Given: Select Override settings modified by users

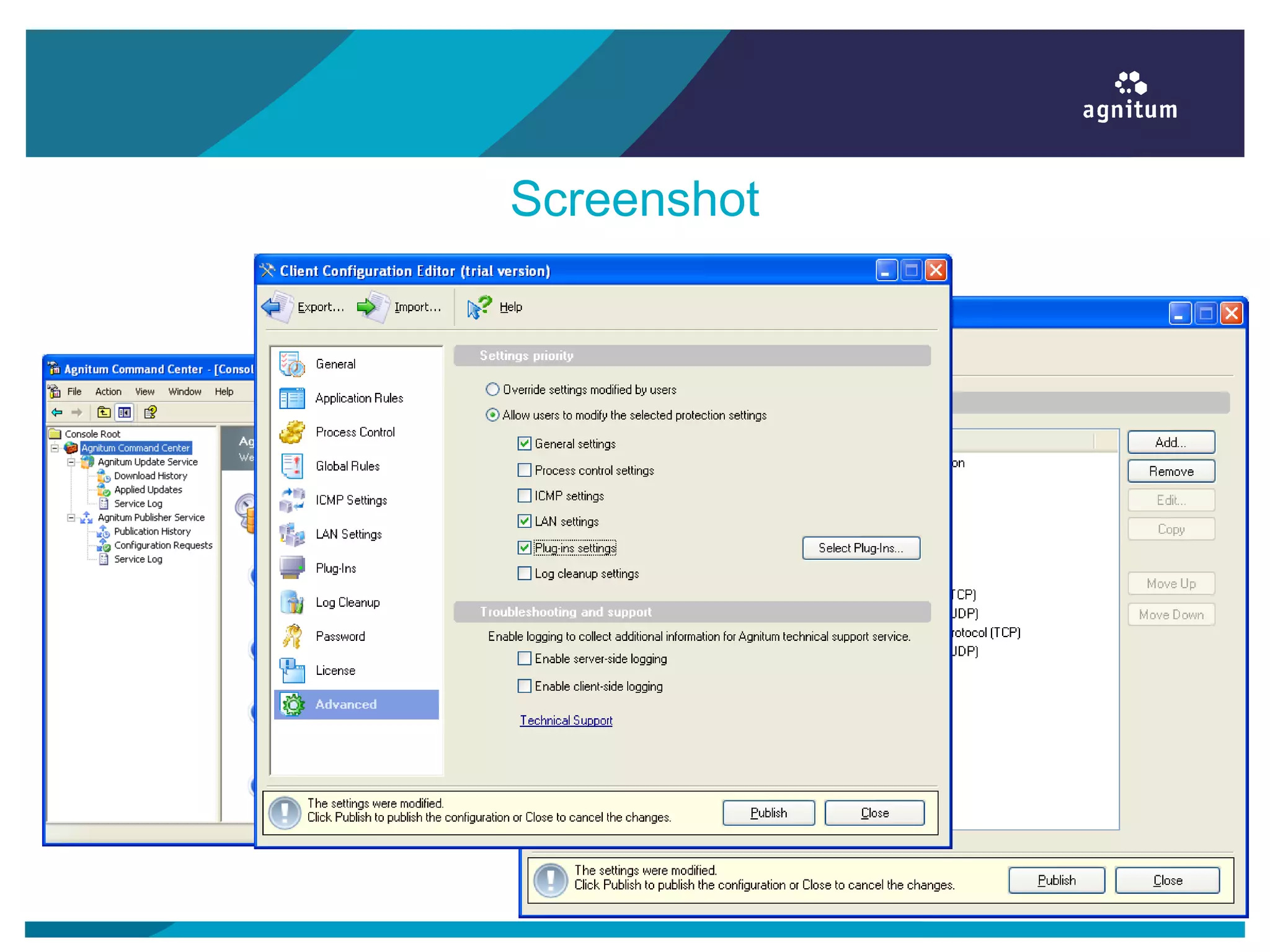Looking at the screenshot, I should coord(492,389).
